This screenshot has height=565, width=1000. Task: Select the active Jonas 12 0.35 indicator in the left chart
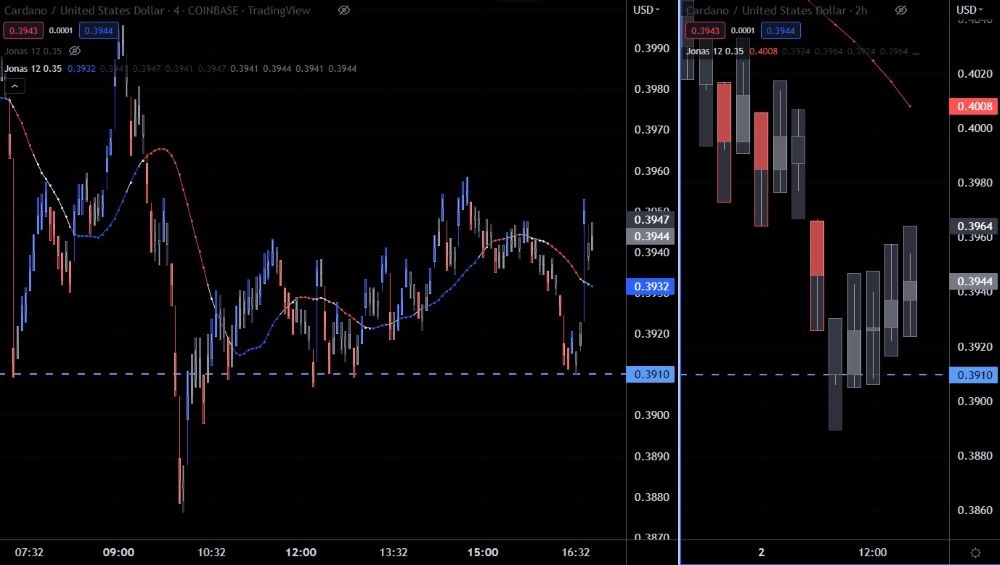pos(33,68)
